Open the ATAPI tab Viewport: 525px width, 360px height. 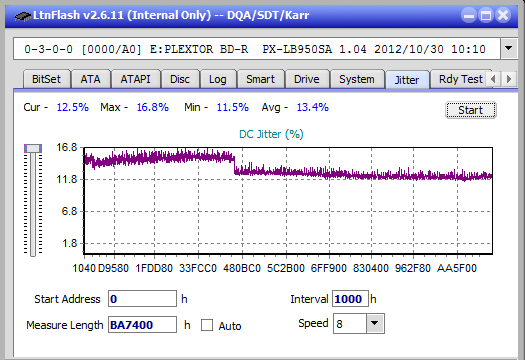point(135,79)
